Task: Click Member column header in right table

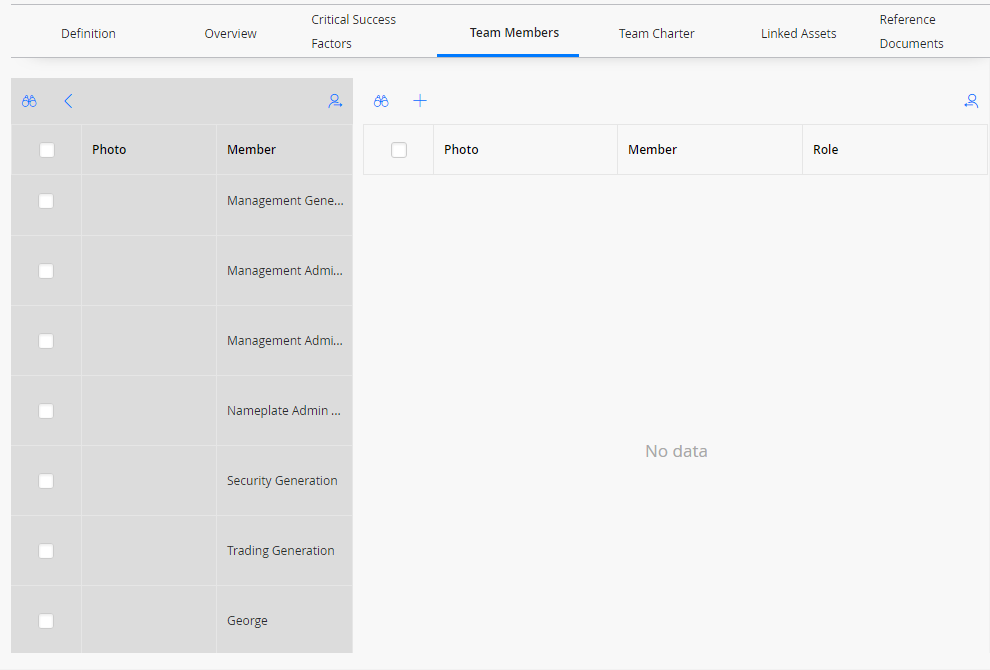Action: pyautogui.click(x=652, y=150)
